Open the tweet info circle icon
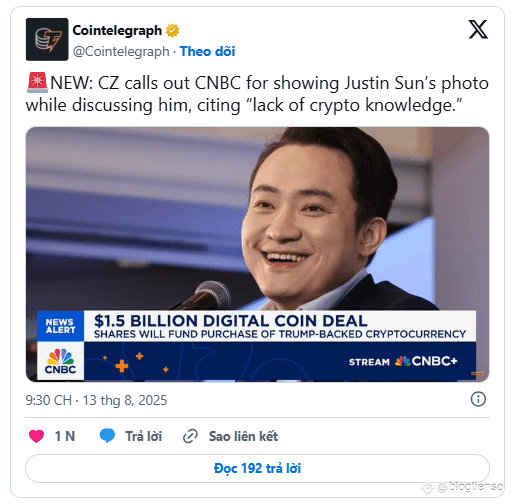Screen dimensions: 511x504 click(478, 399)
